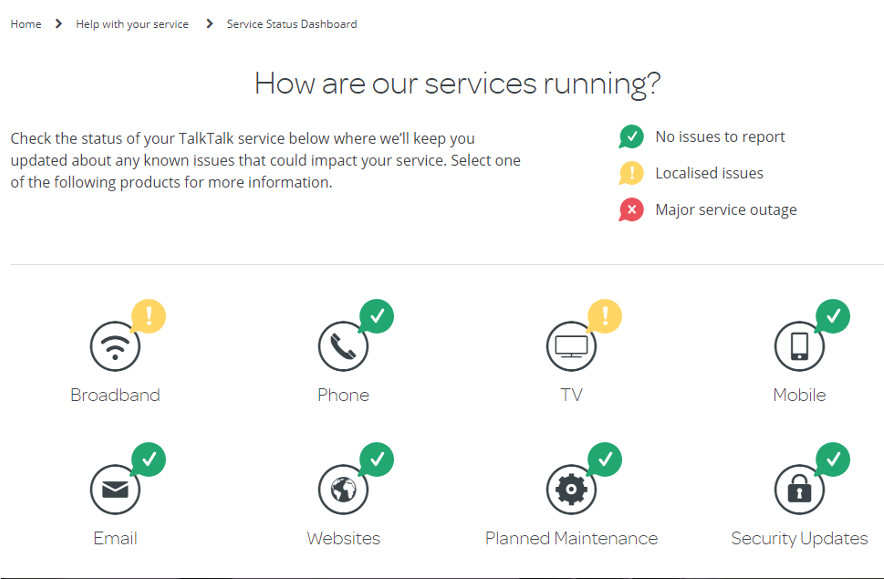
Task: Click the green check badge on Phone
Action: pos(377,316)
